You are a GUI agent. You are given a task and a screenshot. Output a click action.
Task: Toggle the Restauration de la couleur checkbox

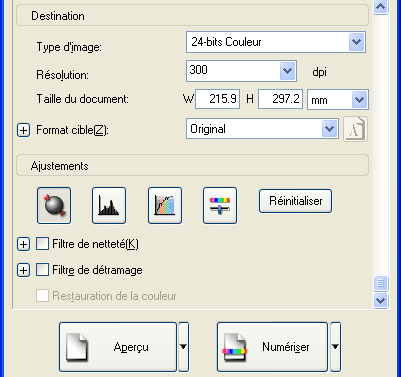[42, 296]
